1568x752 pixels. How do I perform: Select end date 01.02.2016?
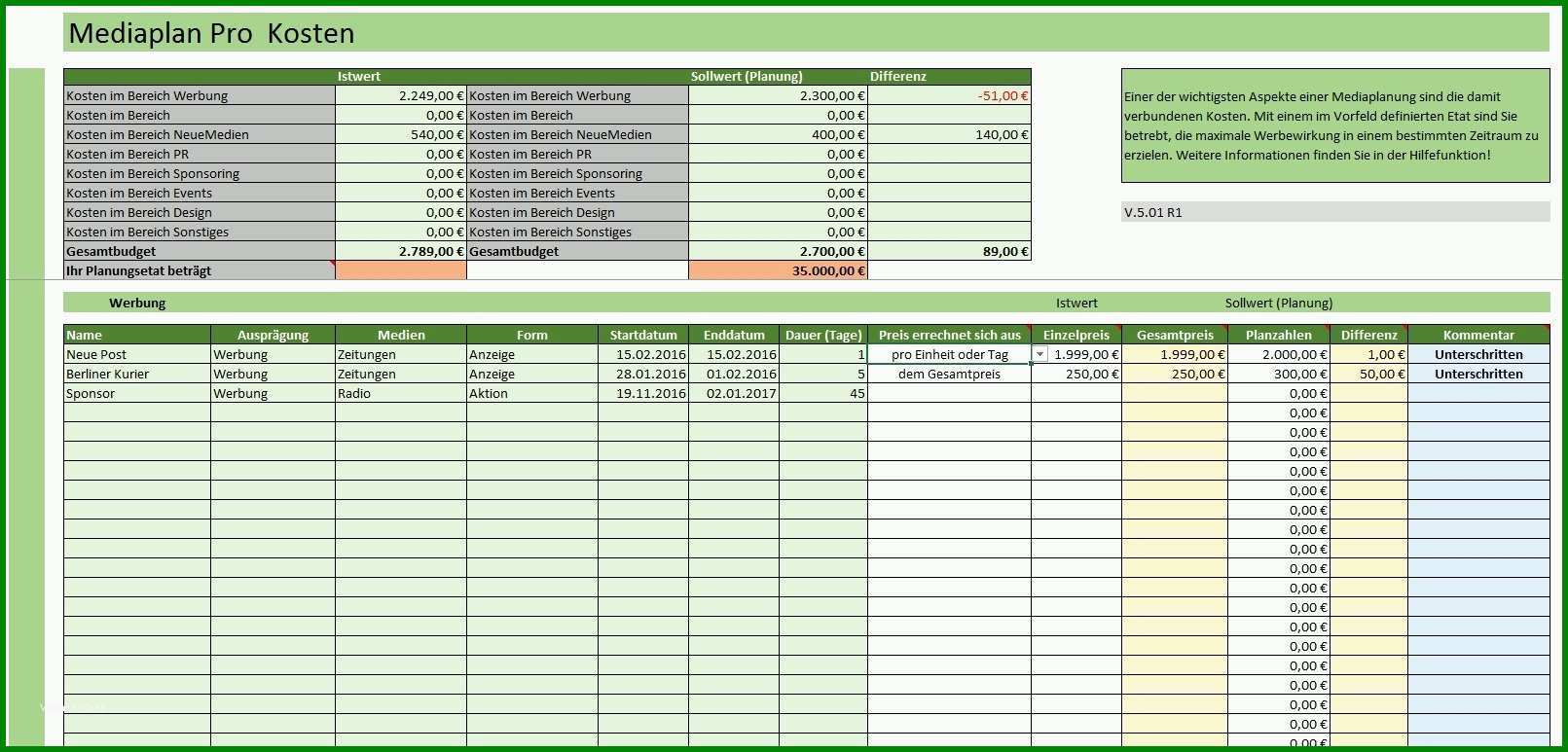click(734, 375)
